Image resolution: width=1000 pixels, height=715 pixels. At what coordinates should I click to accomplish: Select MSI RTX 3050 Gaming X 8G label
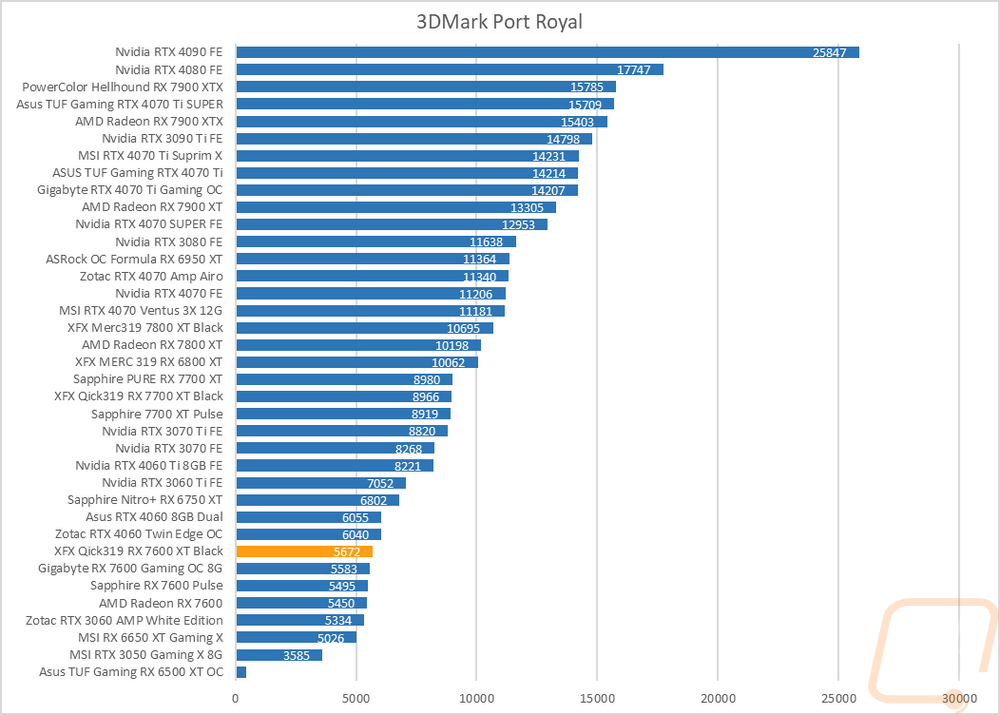coord(146,655)
